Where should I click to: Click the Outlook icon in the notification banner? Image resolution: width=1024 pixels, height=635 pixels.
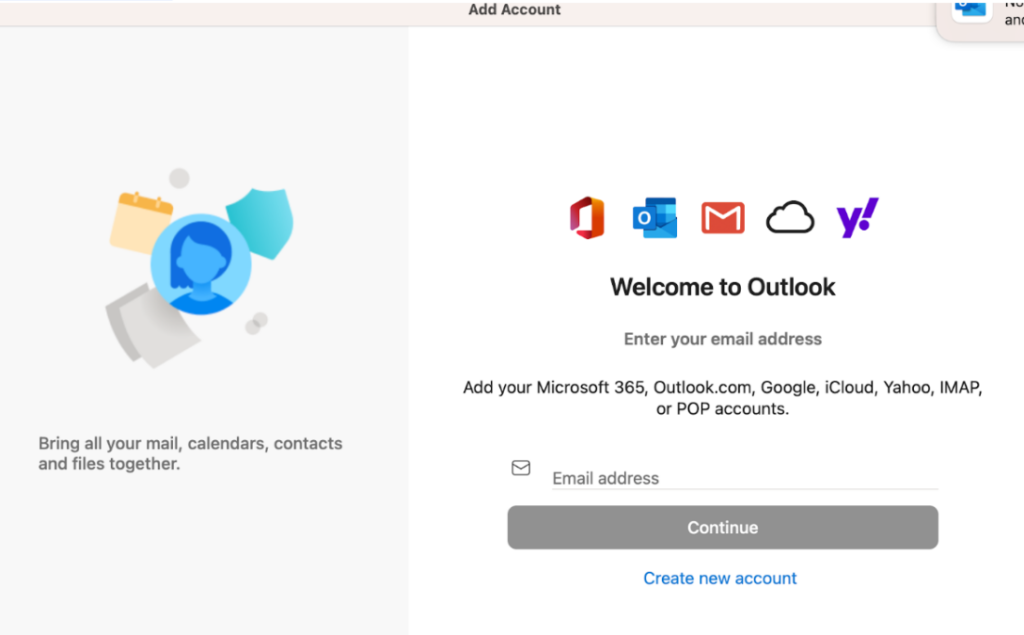click(970, 9)
